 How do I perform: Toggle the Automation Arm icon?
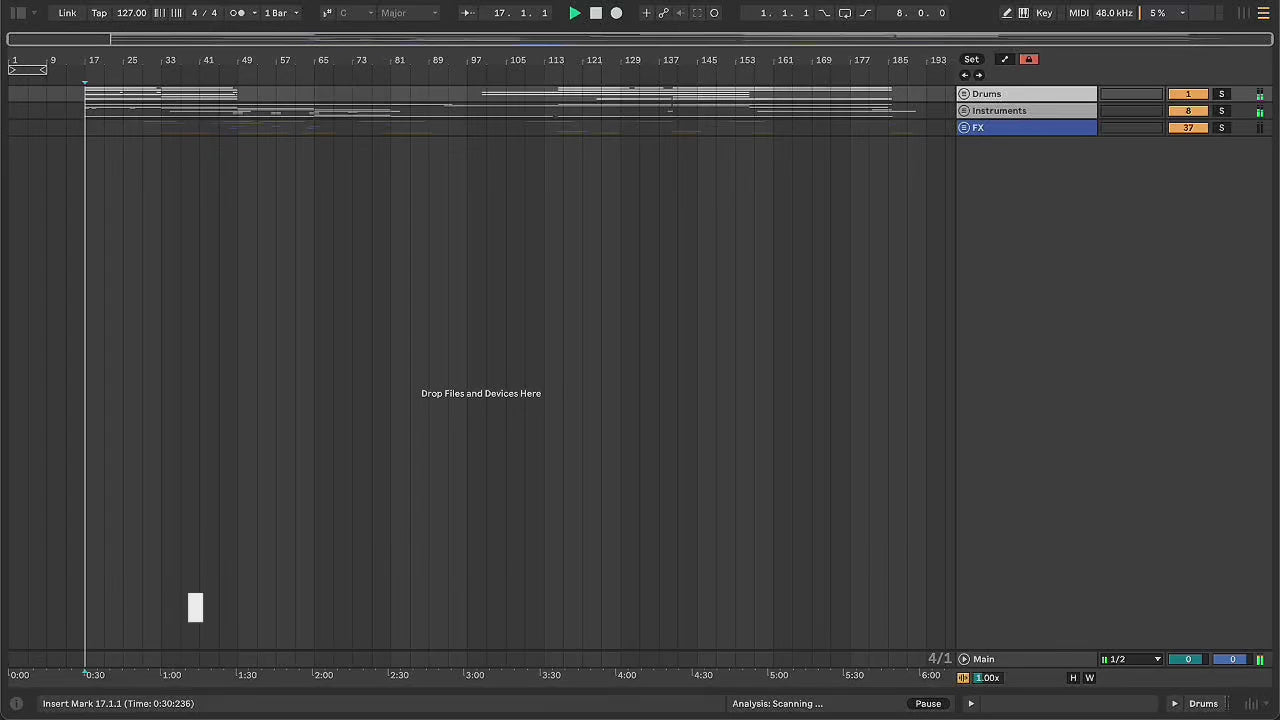tap(663, 13)
